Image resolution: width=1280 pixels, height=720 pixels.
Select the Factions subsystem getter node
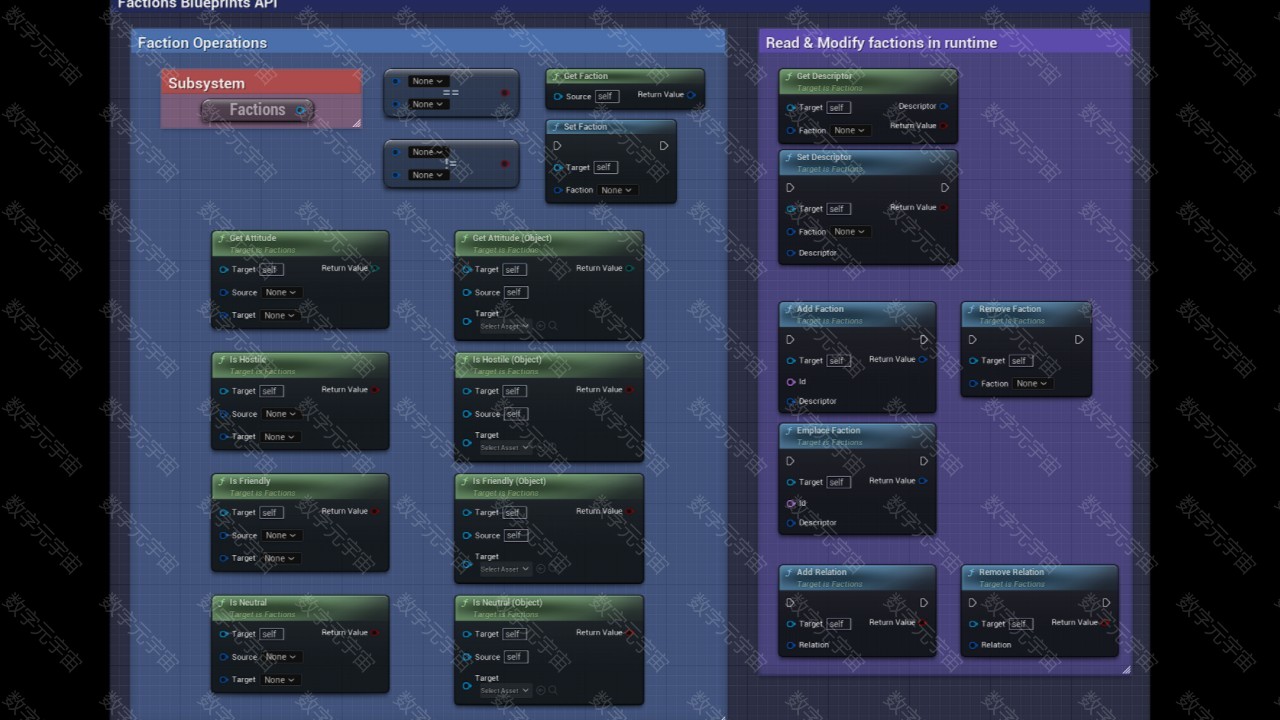[258, 110]
